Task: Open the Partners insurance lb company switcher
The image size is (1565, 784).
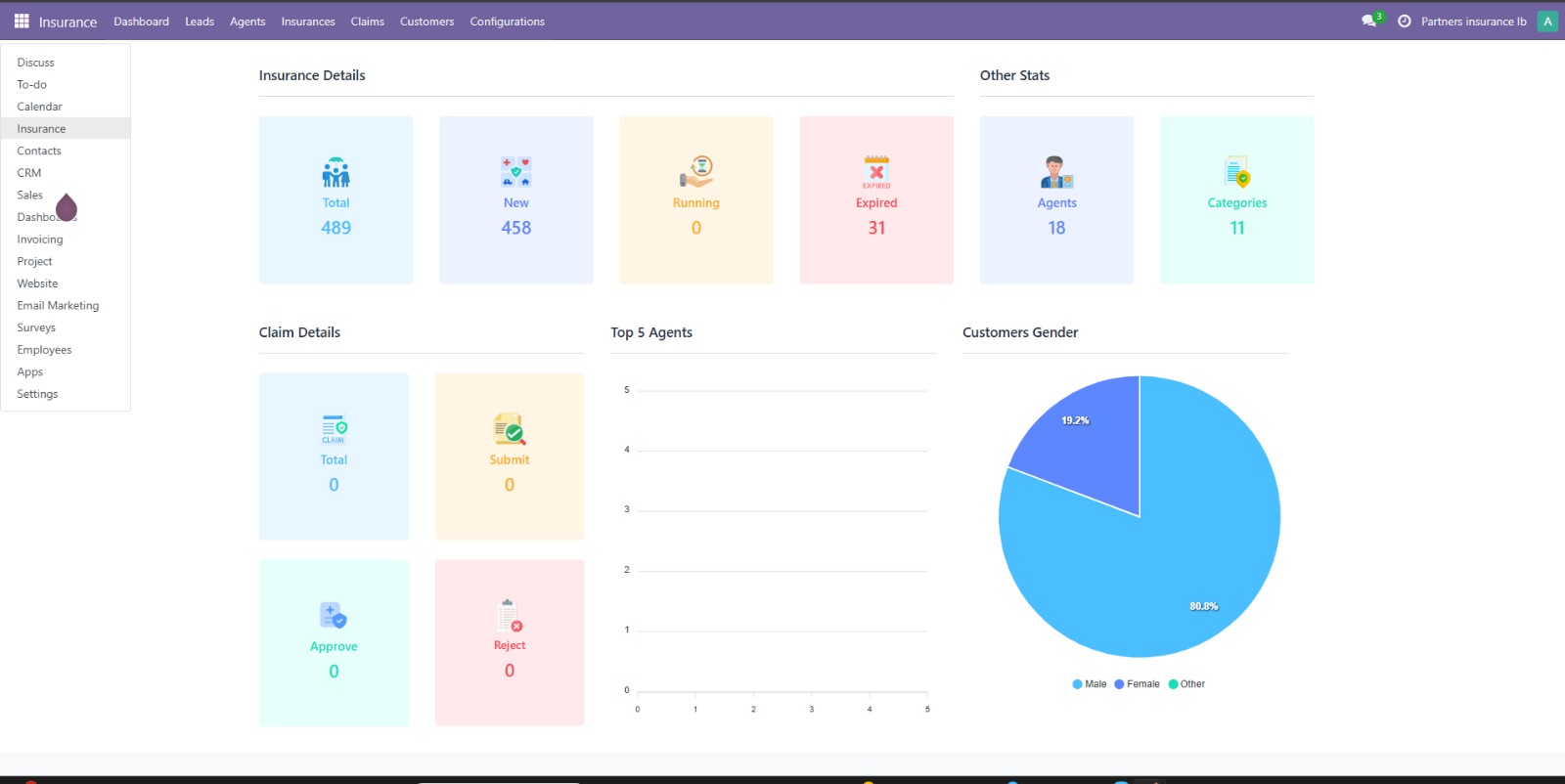Action: coord(1473,22)
